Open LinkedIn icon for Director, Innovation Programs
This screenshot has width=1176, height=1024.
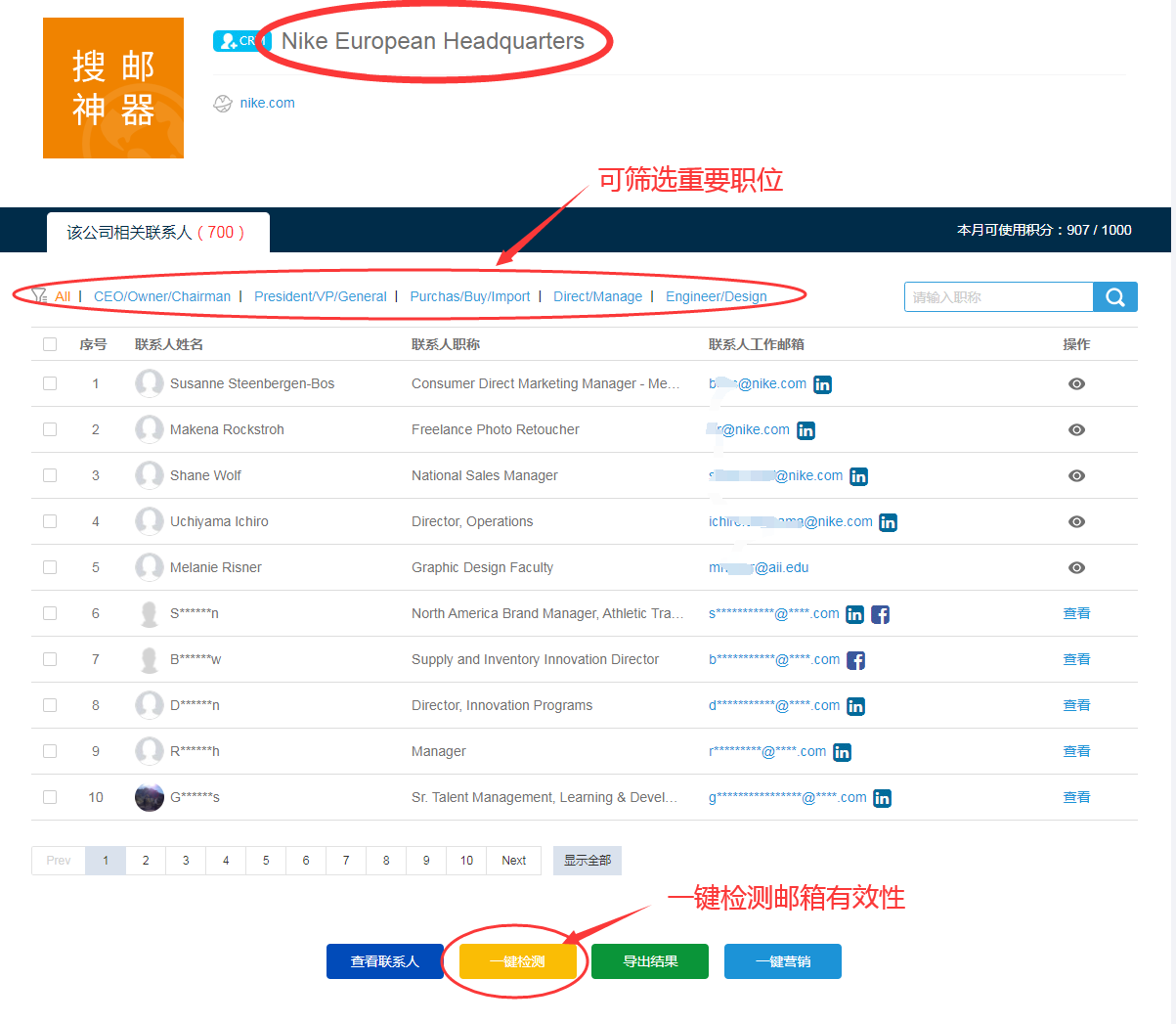(855, 706)
